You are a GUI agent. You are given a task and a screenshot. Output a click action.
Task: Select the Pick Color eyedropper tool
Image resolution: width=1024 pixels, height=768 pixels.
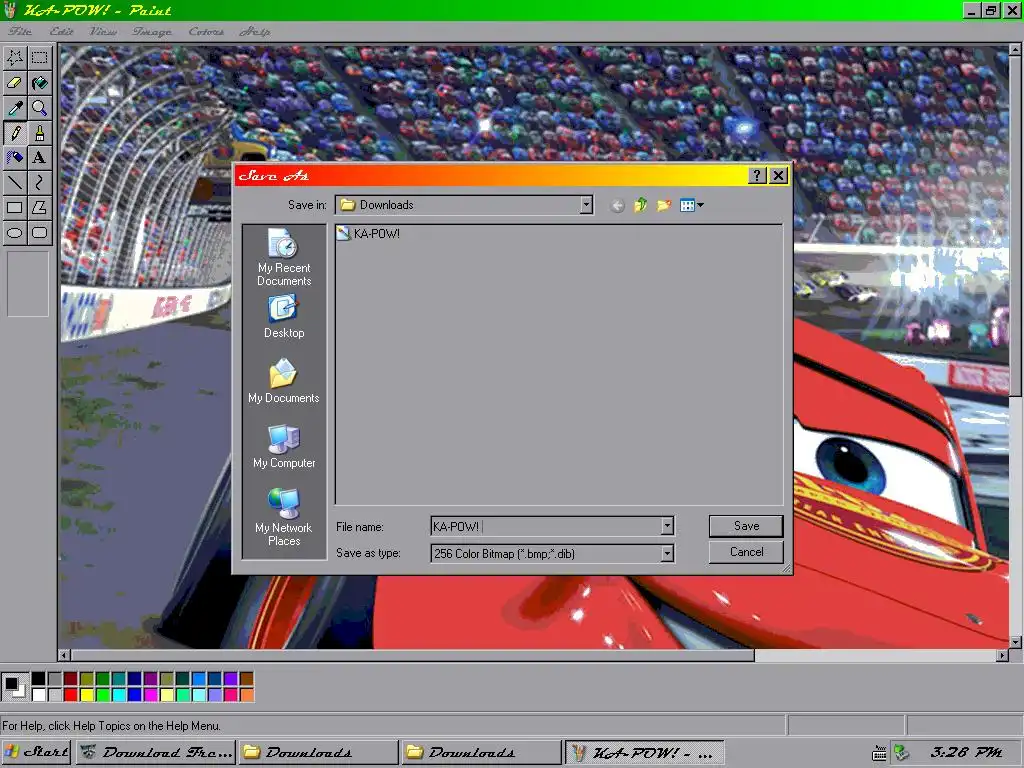click(x=15, y=108)
